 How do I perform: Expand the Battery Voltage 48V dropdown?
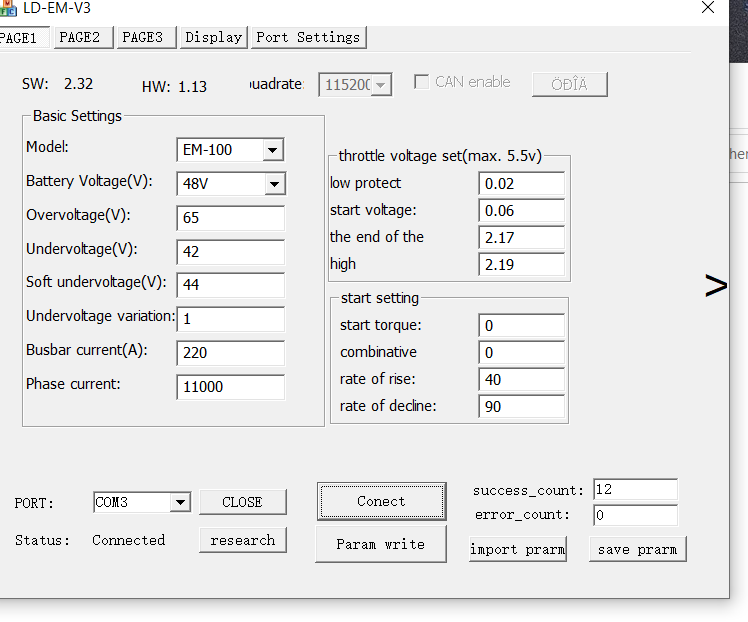(274, 184)
